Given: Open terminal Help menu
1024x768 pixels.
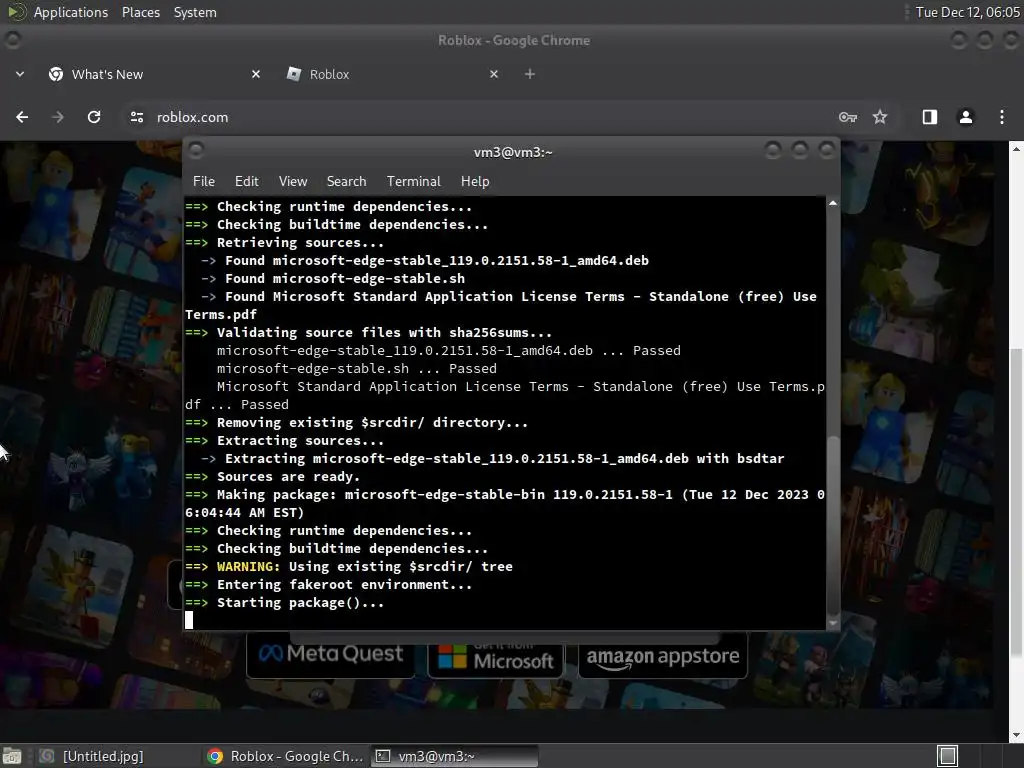Looking at the screenshot, I should coord(475,182).
